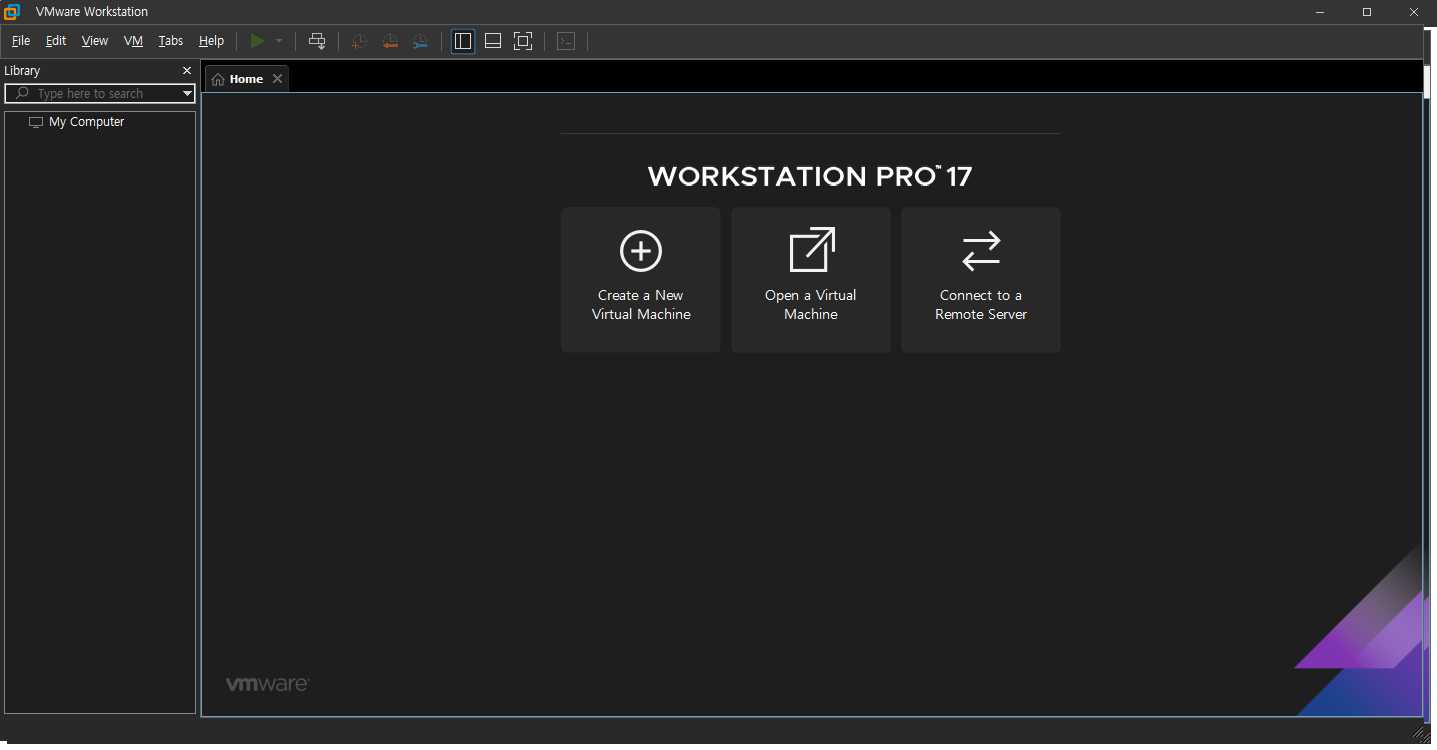
Task: Click Send Ctrl+Alt+Del toolbar icon
Action: click(317, 41)
